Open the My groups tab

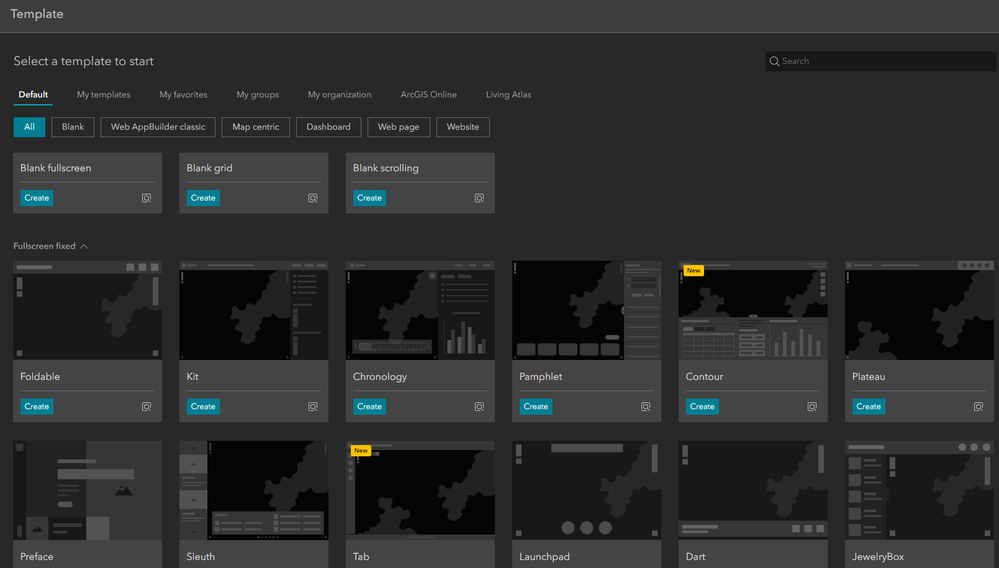pyautogui.click(x=257, y=94)
